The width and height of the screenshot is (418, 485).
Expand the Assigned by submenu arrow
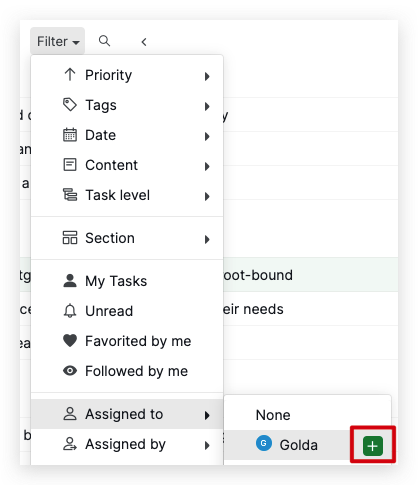point(207,445)
